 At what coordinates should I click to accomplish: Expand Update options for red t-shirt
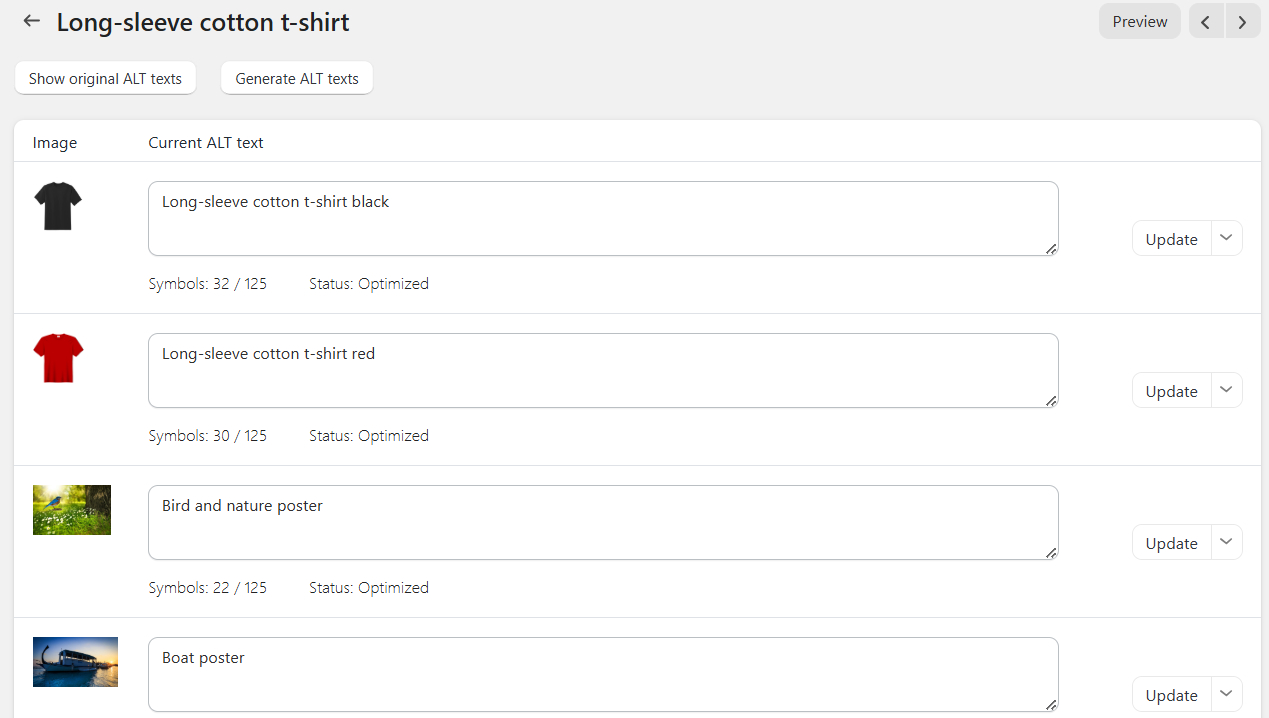click(x=1227, y=390)
